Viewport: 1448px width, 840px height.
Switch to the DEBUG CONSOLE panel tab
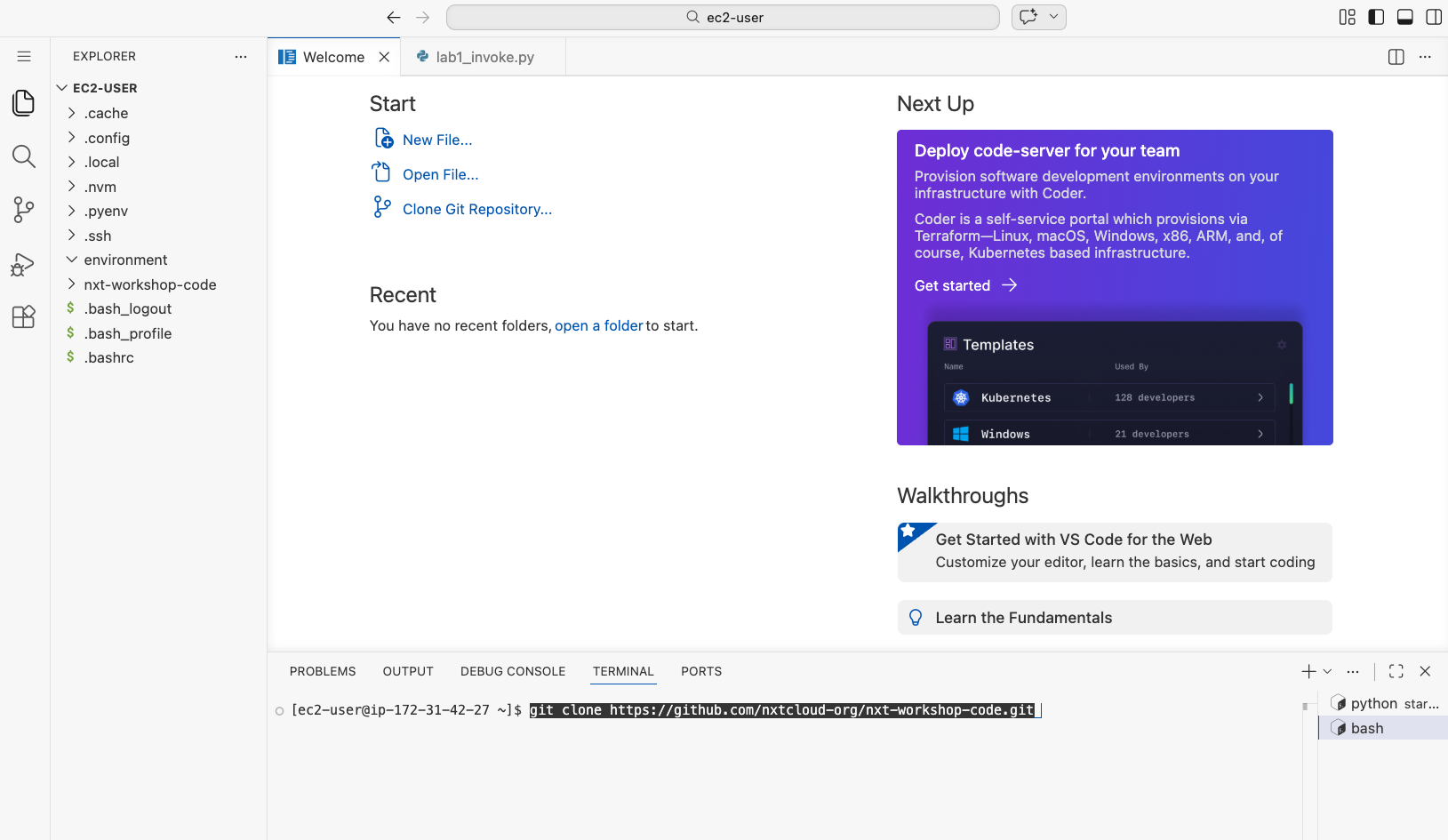pyautogui.click(x=513, y=671)
